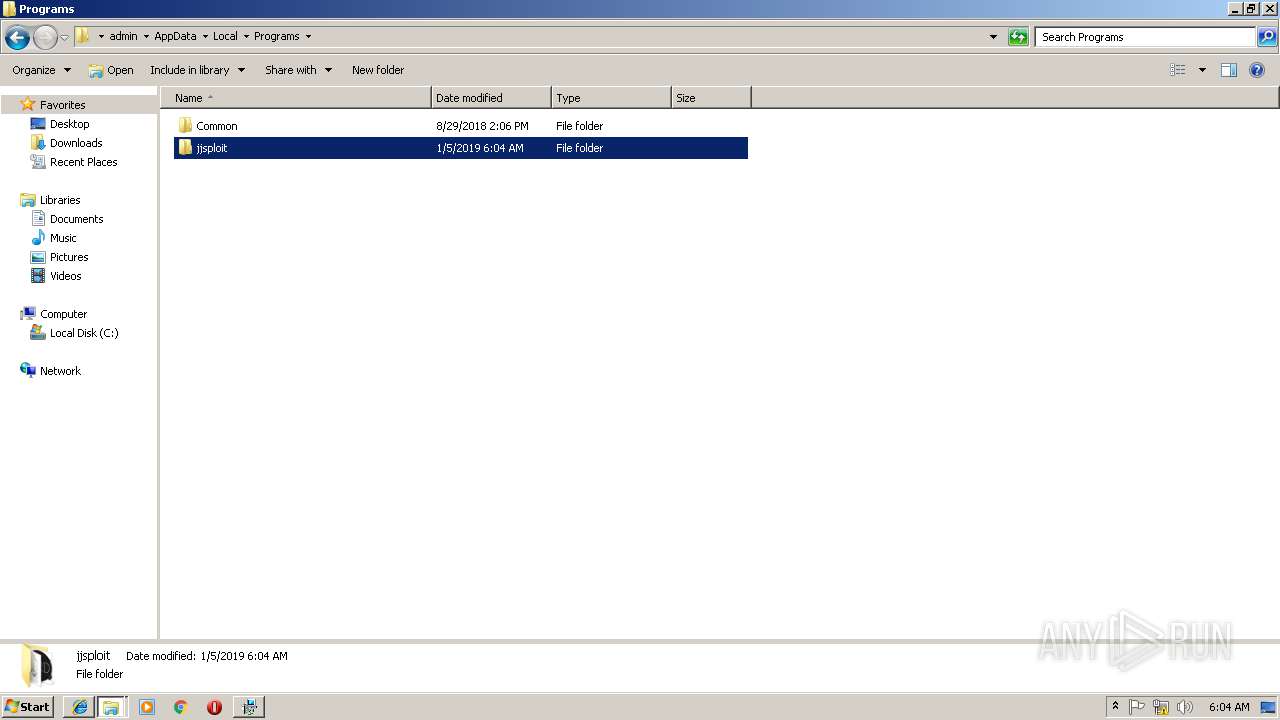Select Libraries in navigation pane
Viewport: 1280px width, 720px height.
60,200
